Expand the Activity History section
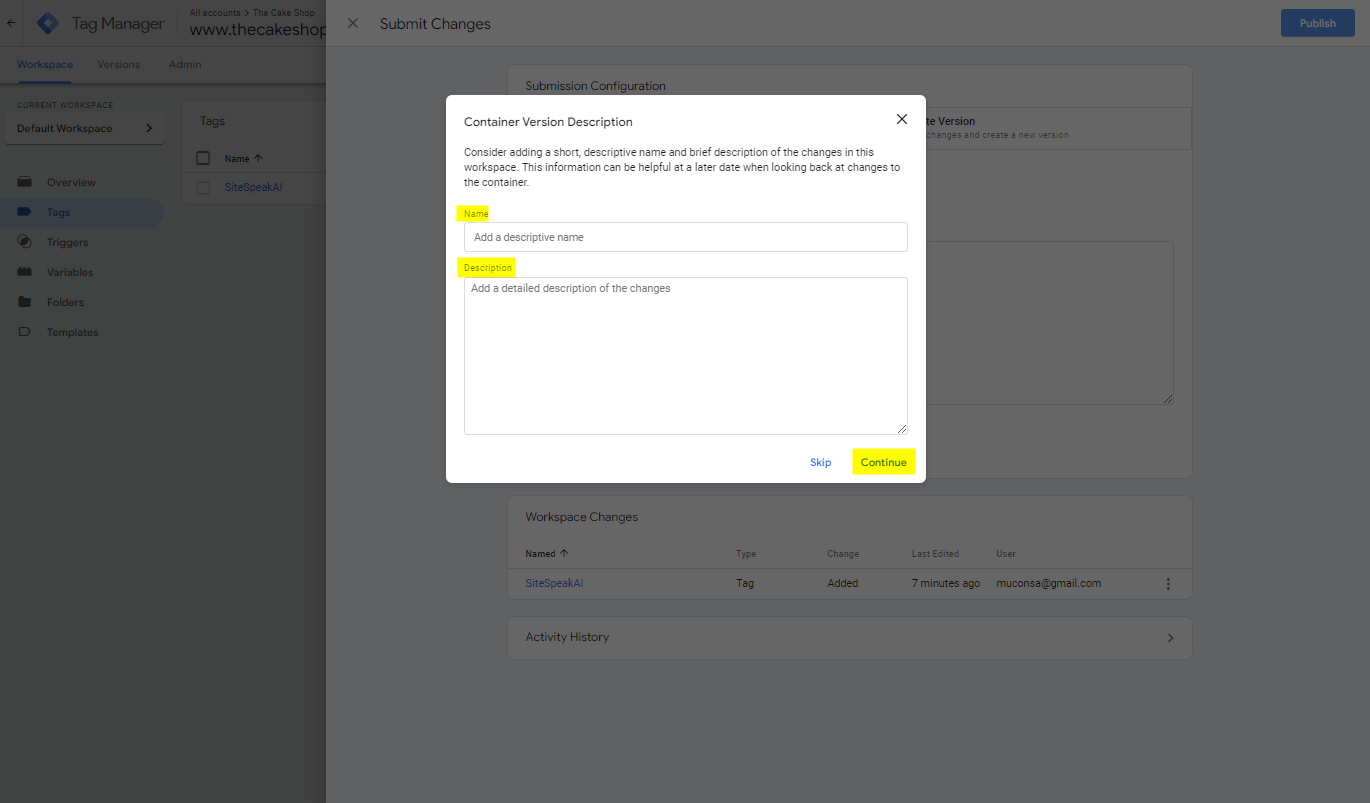Viewport: 1370px width, 803px height. point(1170,638)
